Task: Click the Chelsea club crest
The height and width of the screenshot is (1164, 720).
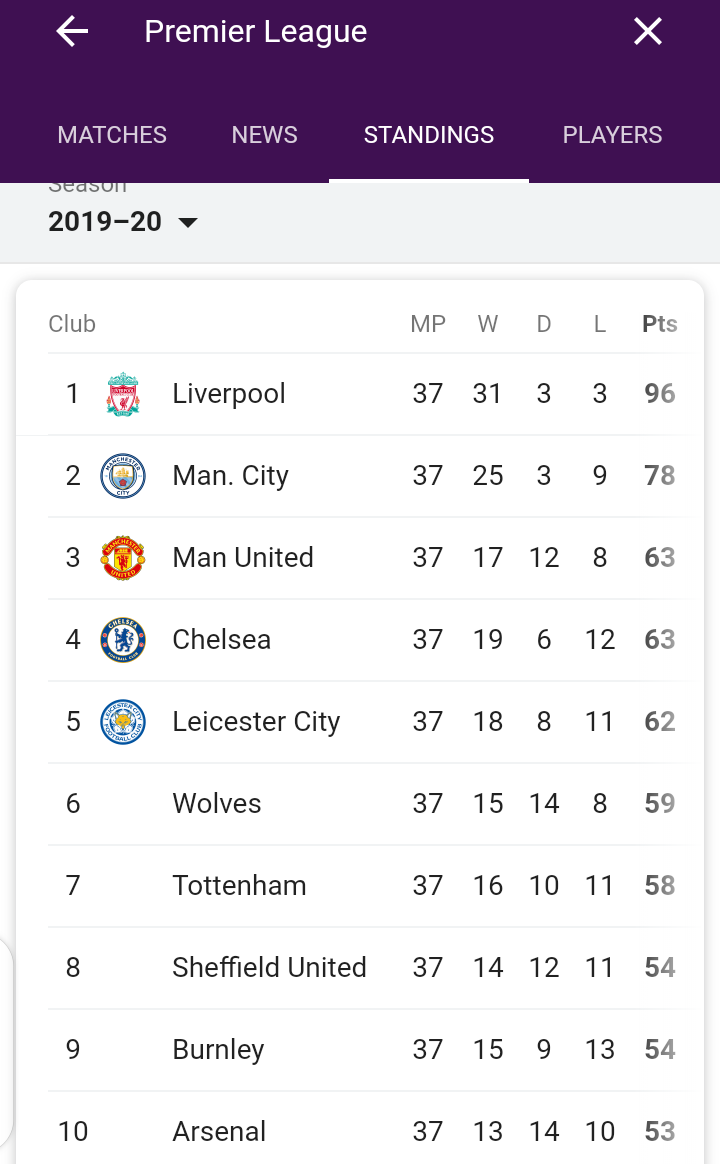Action: coord(123,640)
